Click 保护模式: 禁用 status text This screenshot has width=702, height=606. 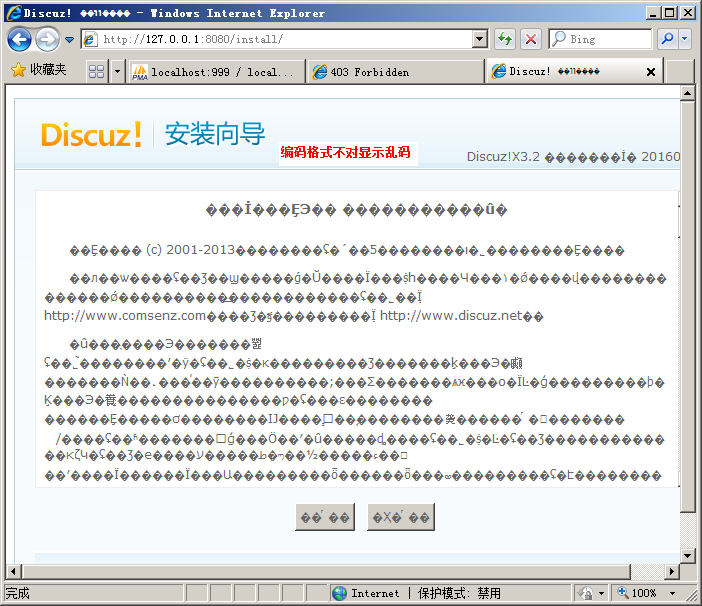click(459, 593)
